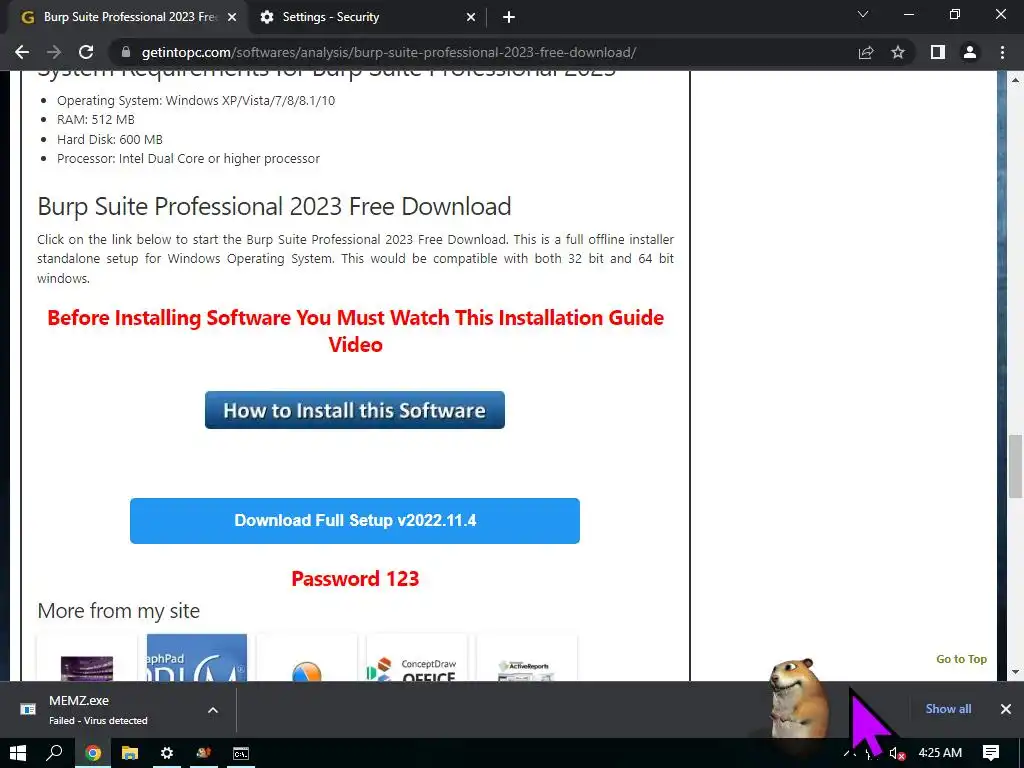Open the Windows Start menu

coord(18,753)
